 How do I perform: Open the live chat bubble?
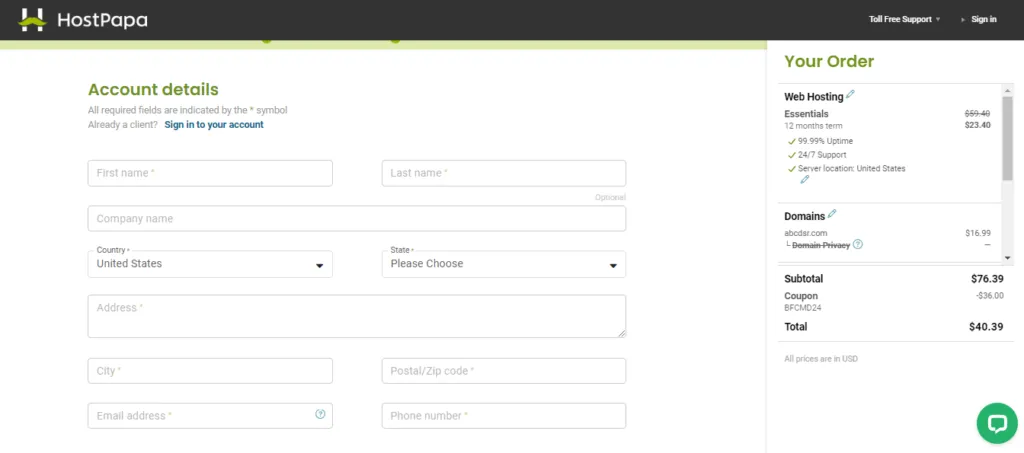coord(996,423)
